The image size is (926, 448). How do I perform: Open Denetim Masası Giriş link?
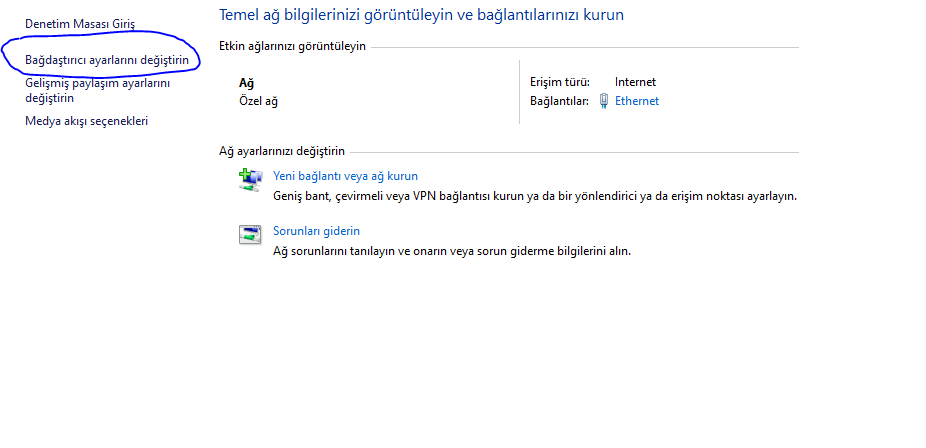click(x=80, y=23)
